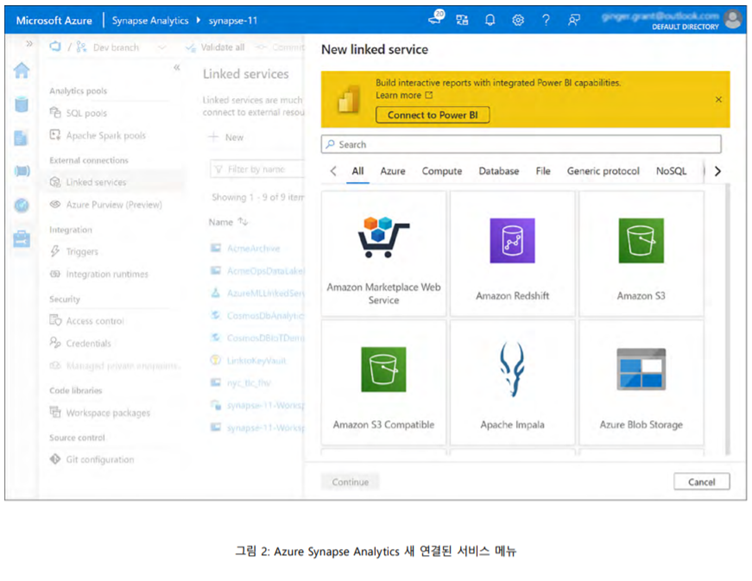Focus the Filter by name field
The height and width of the screenshot is (581, 752).
click(x=257, y=169)
